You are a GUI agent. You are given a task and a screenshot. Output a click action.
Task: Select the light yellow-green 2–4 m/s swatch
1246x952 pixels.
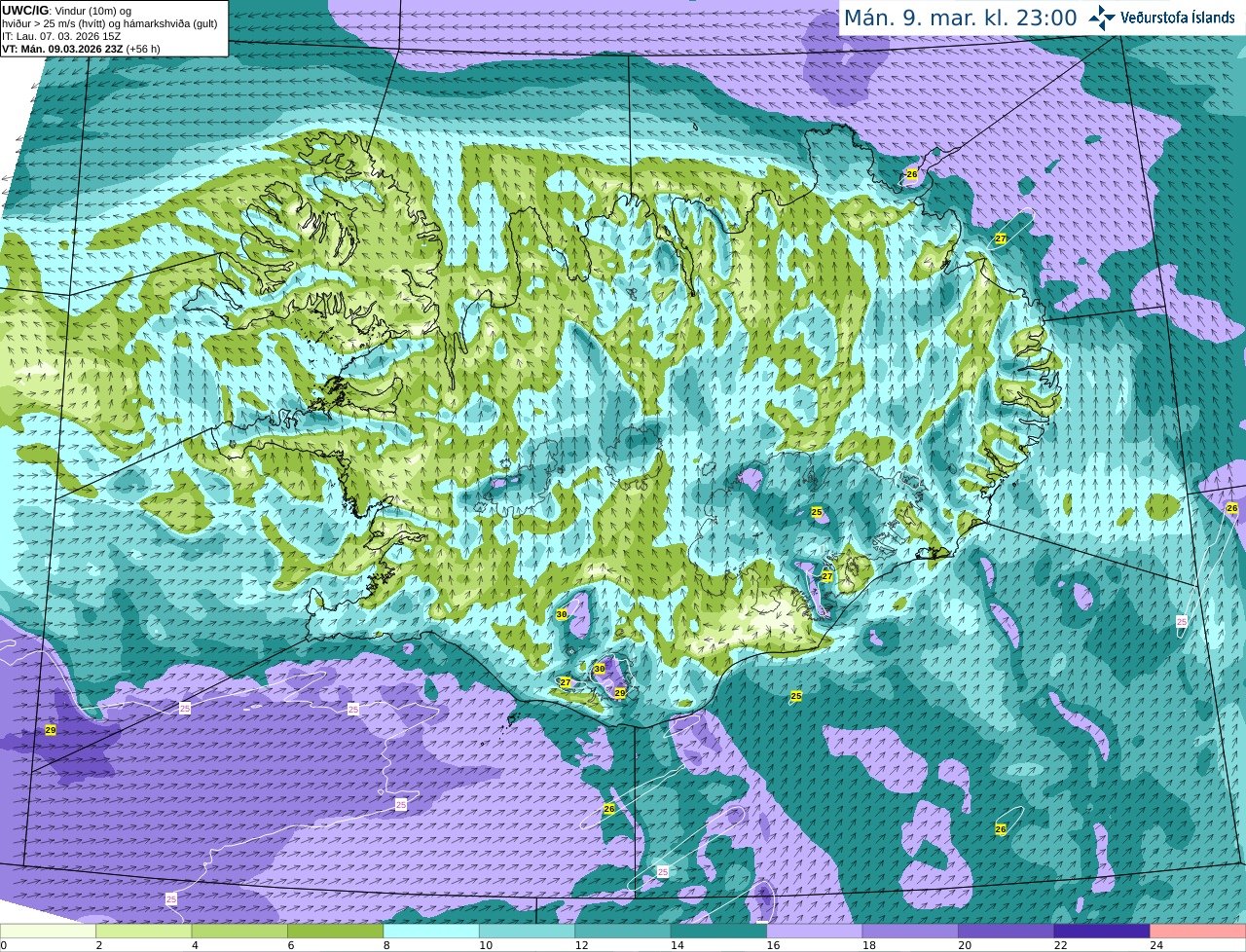[144, 931]
